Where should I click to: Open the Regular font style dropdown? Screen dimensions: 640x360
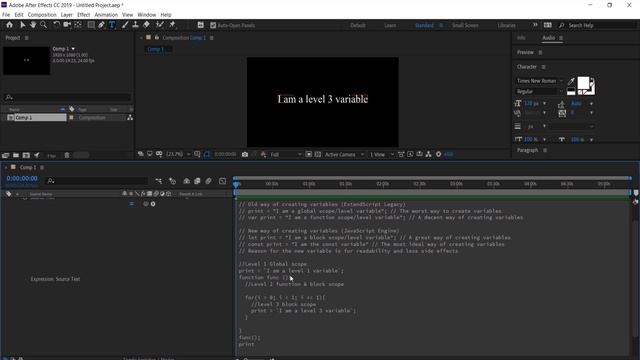point(540,91)
